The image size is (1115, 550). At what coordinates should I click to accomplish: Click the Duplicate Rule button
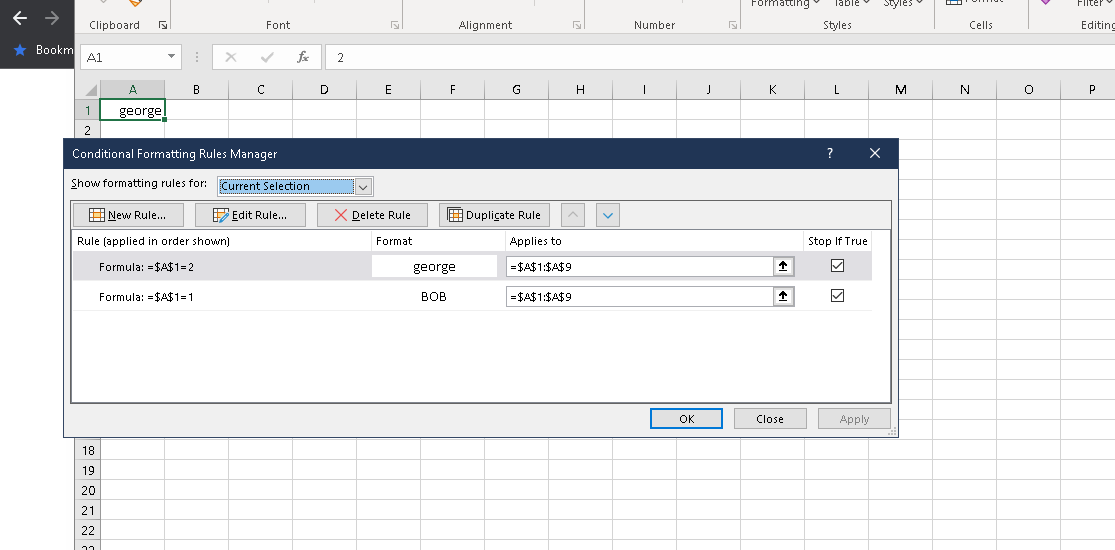tap(494, 215)
